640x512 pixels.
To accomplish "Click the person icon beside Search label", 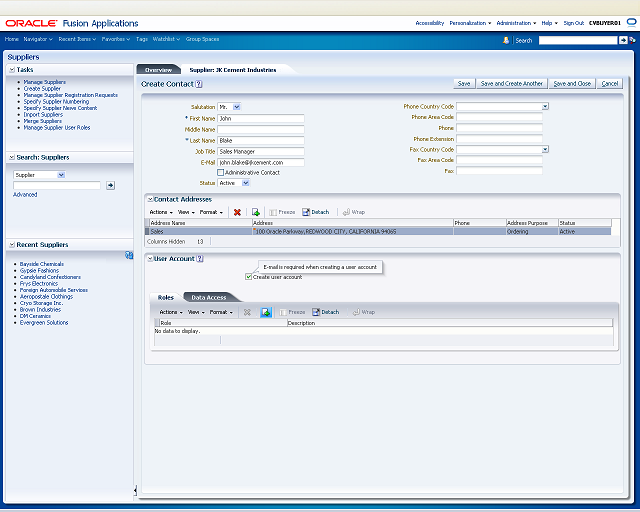I will (506, 40).
